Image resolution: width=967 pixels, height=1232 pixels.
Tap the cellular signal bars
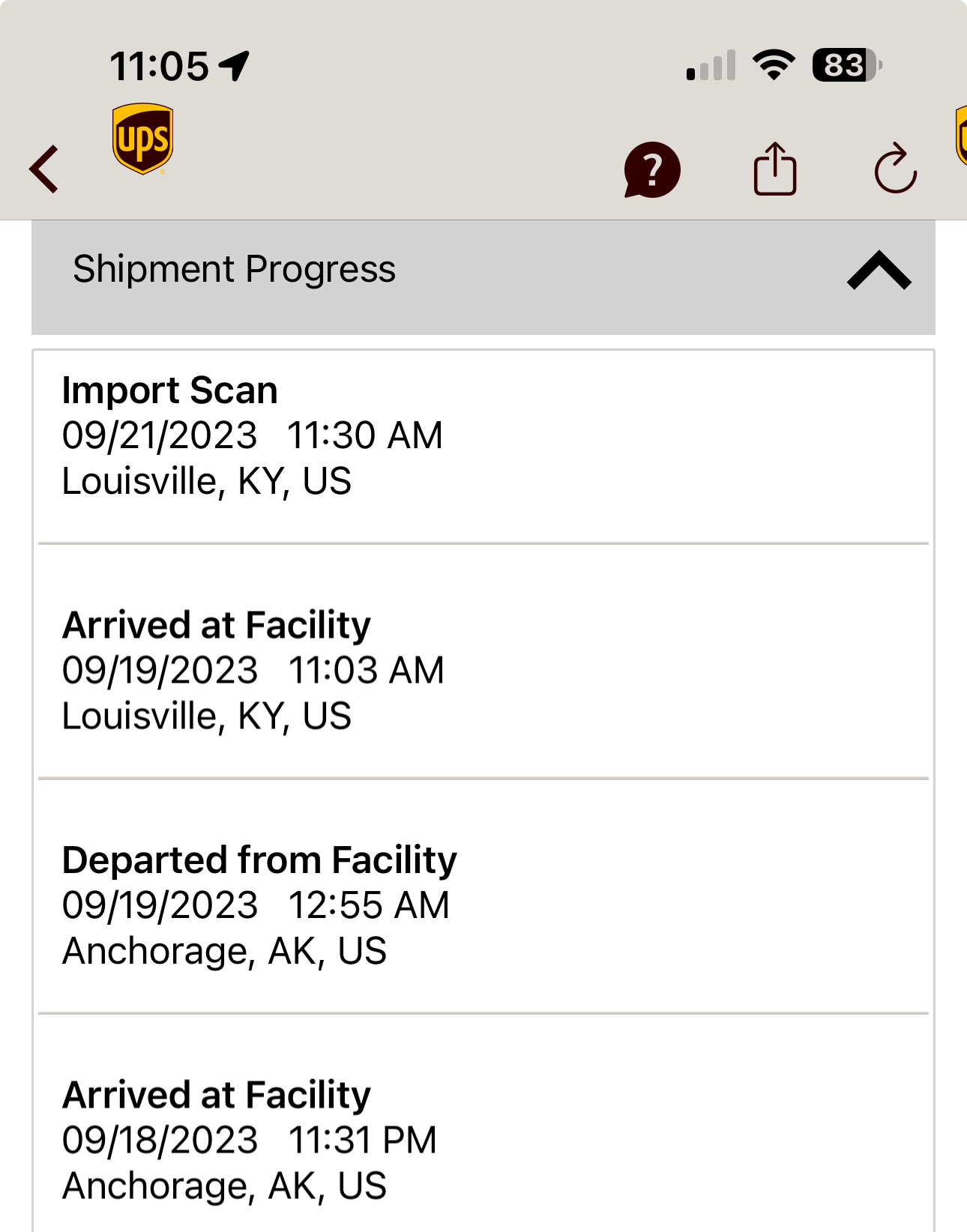tap(711, 66)
